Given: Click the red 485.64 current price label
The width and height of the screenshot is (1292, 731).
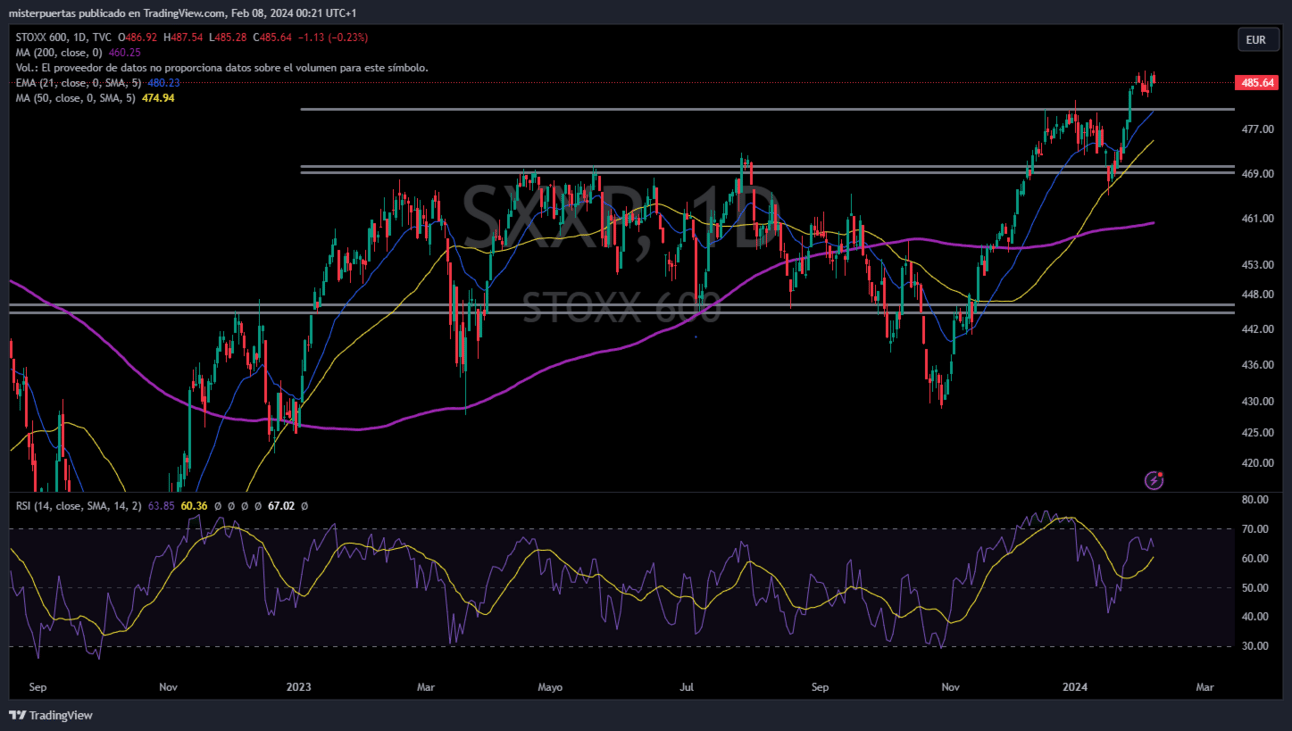Looking at the screenshot, I should point(1256,83).
